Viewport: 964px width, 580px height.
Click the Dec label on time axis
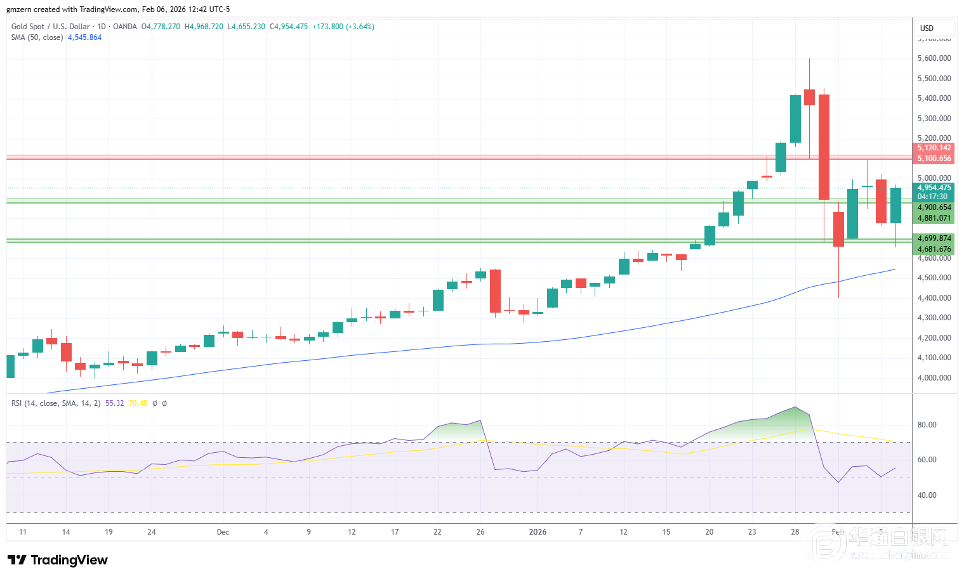pyautogui.click(x=222, y=533)
